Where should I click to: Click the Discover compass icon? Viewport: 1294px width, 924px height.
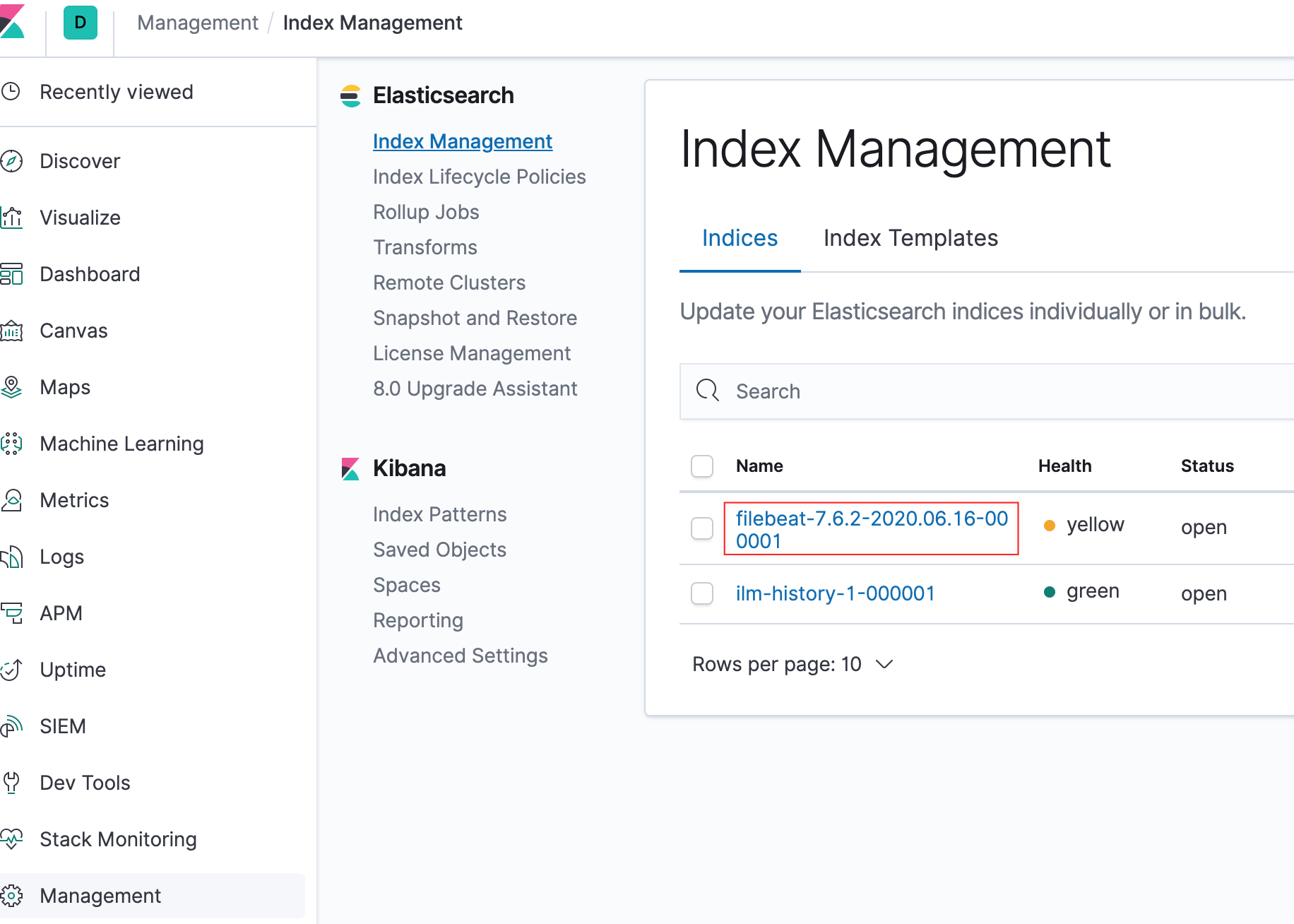[x=11, y=161]
